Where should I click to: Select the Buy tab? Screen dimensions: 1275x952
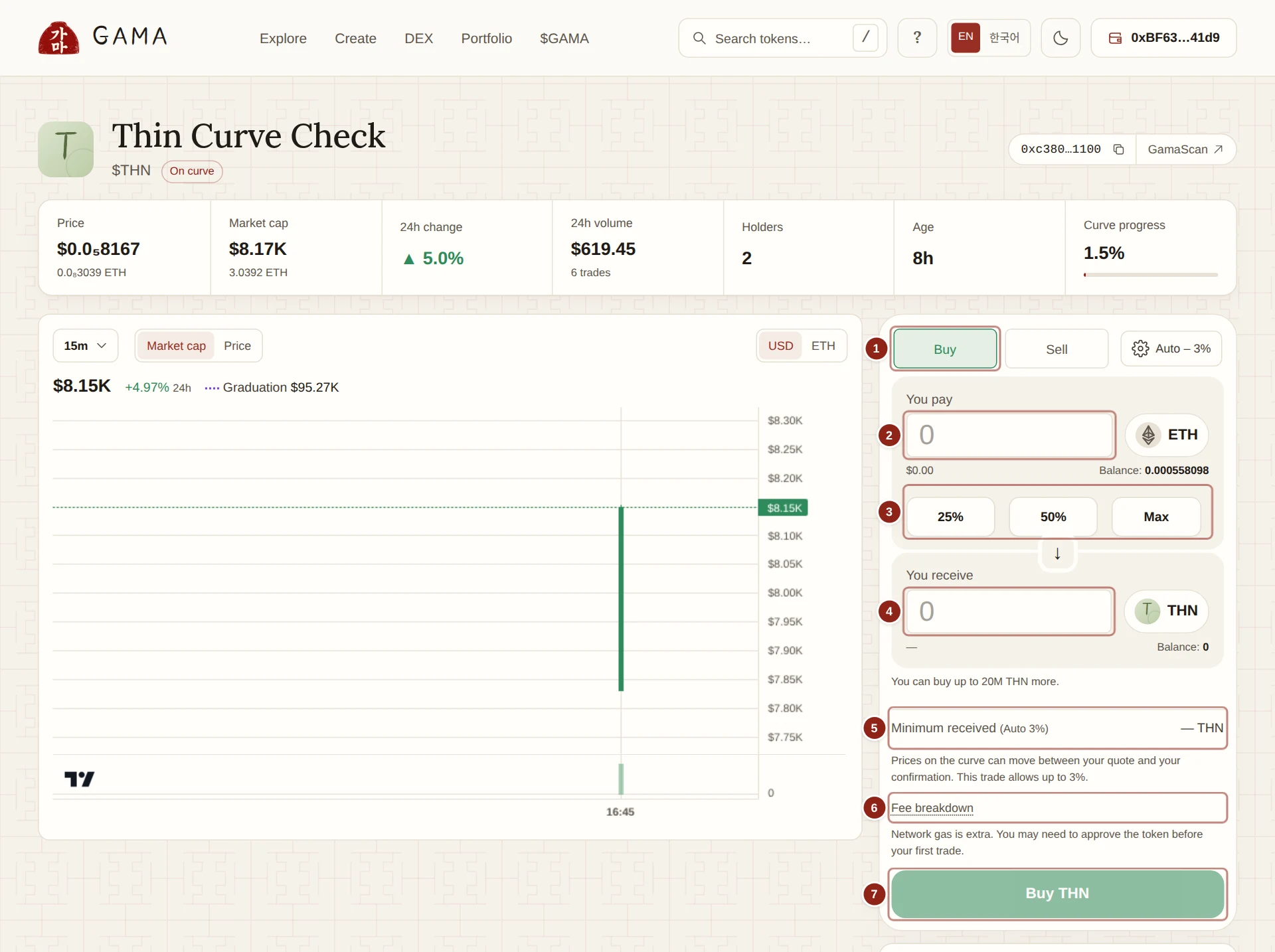point(945,349)
